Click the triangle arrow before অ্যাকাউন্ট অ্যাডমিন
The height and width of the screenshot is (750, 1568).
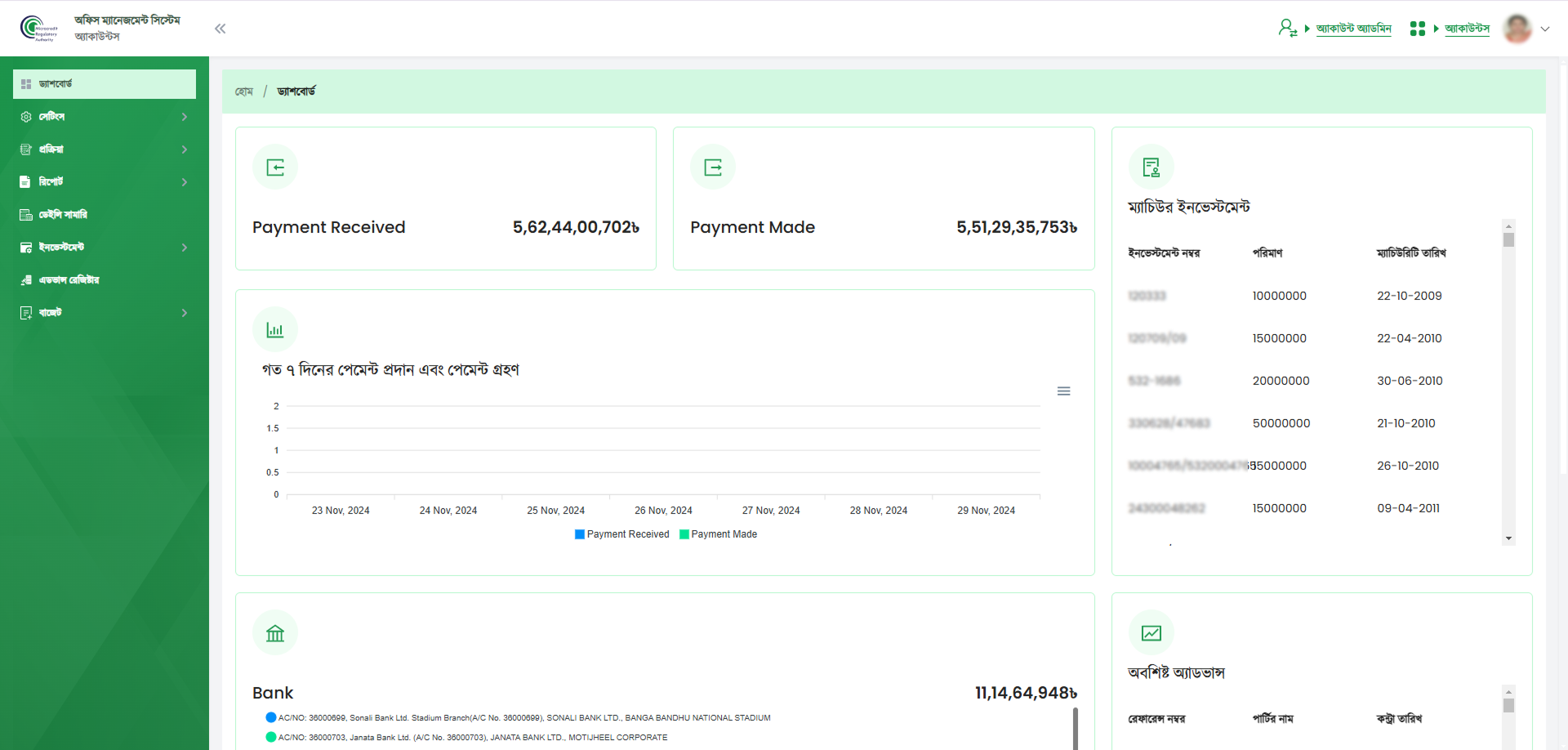tap(1307, 29)
